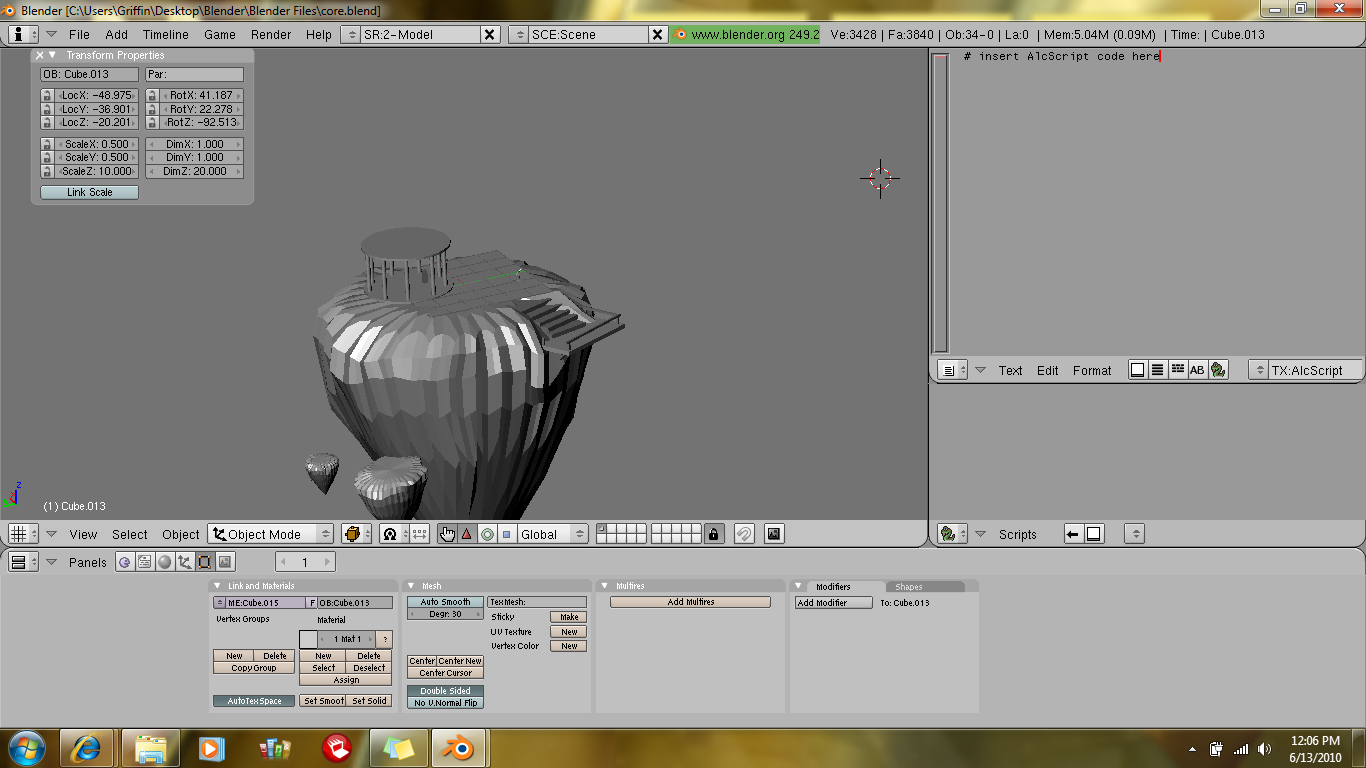Click Assign material button

click(346, 680)
